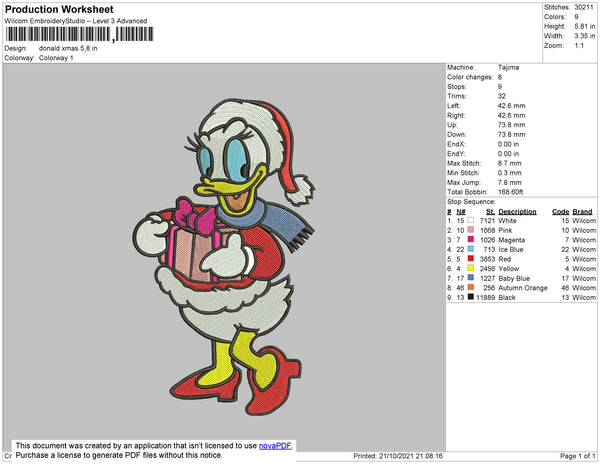Click the Max Stitch value 8.7 mm
600x464 pixels.
click(510, 163)
